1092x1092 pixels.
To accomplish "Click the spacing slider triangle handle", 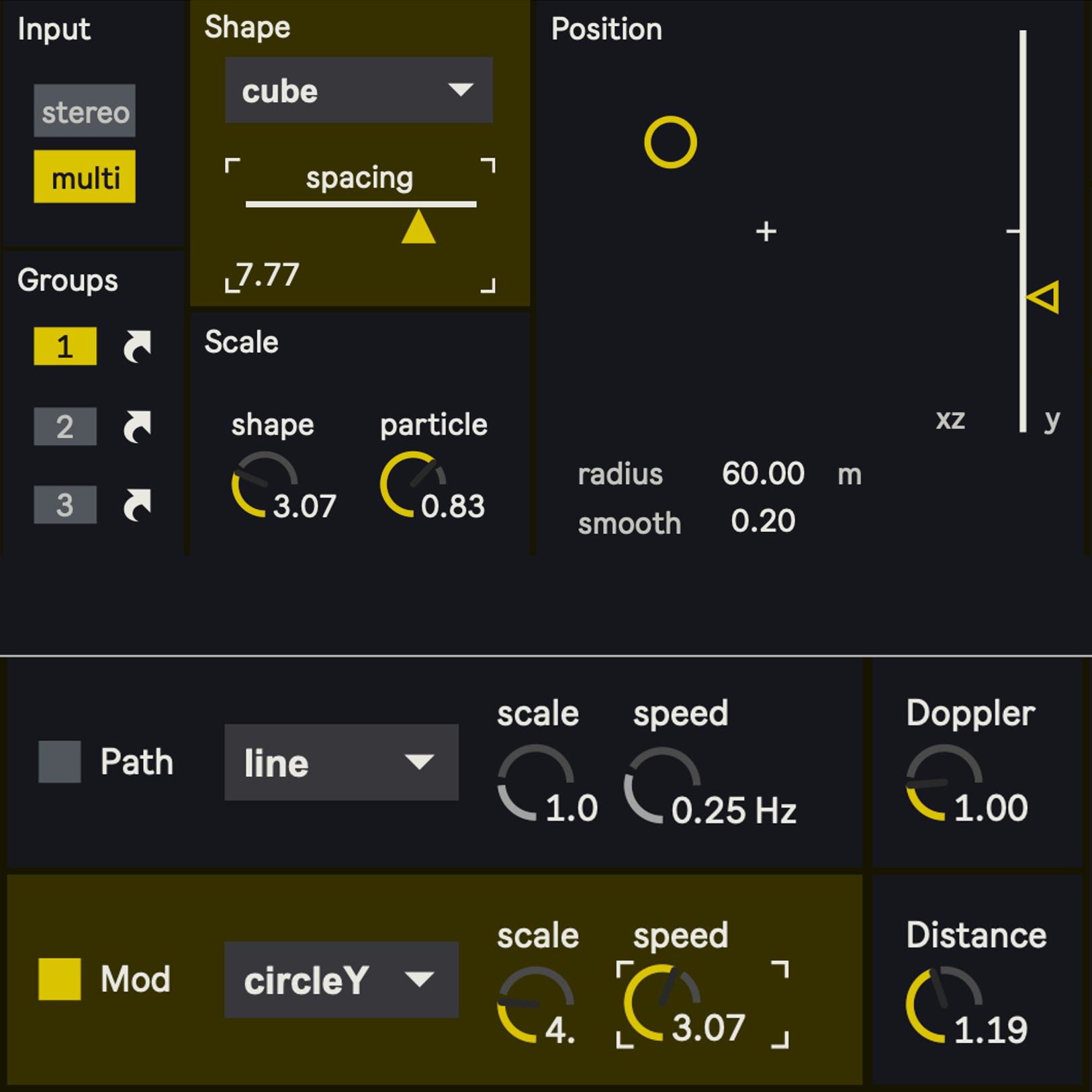I will point(418,226).
